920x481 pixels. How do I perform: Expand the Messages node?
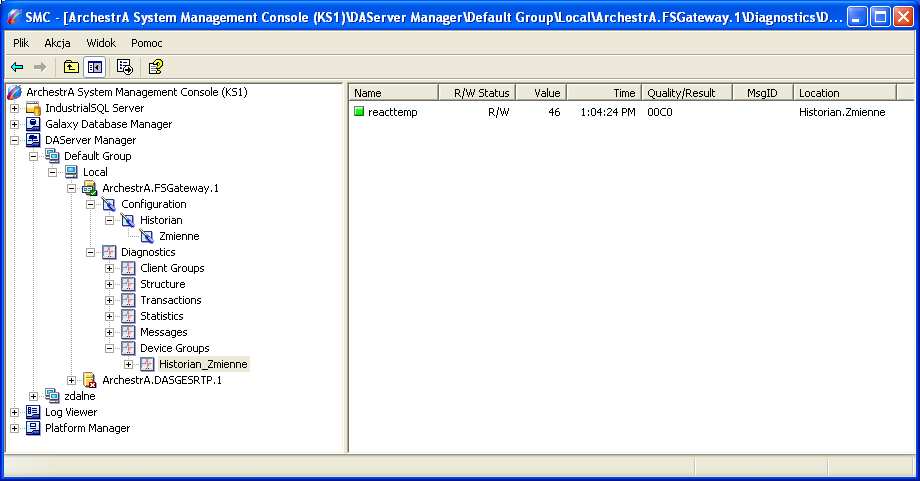pyautogui.click(x=109, y=332)
